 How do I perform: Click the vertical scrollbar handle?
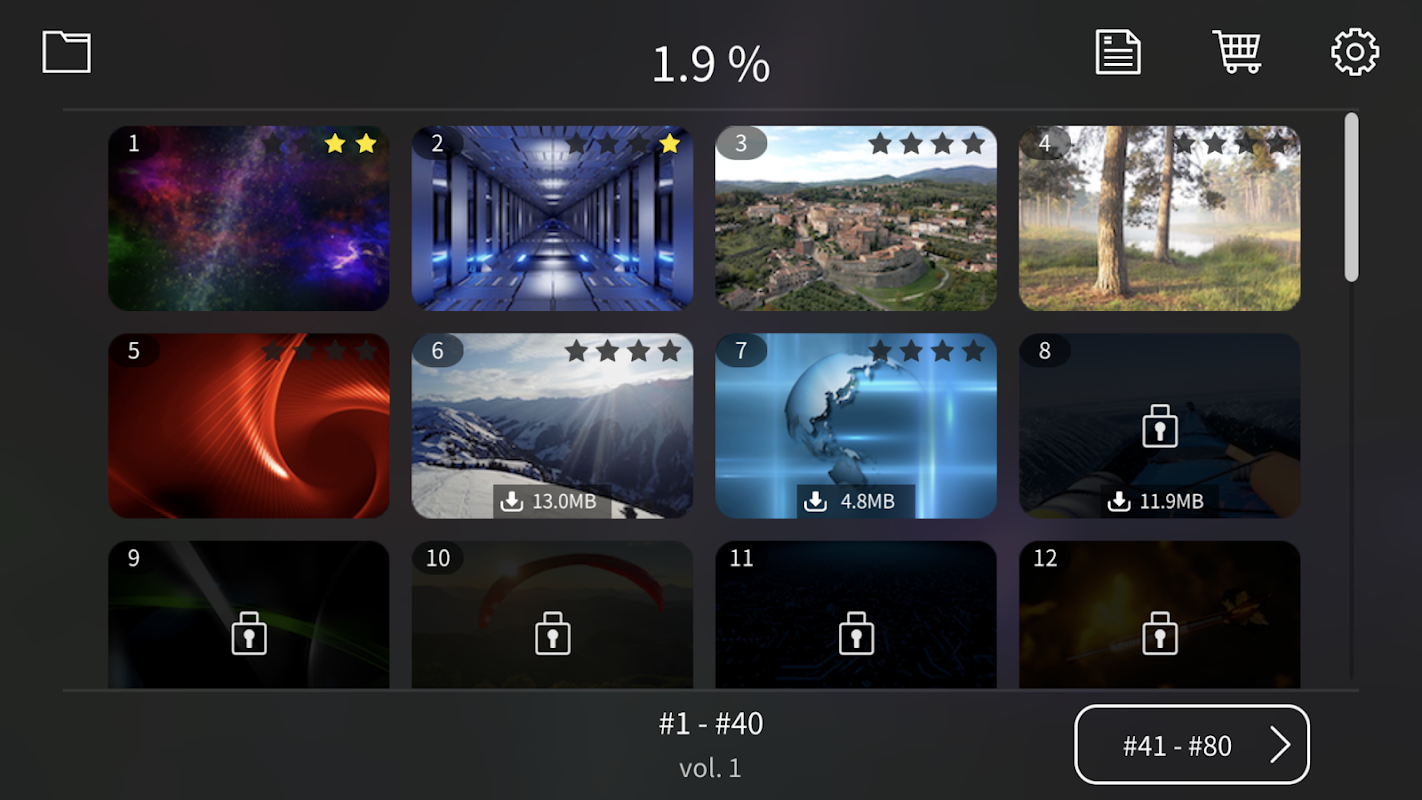(1351, 197)
